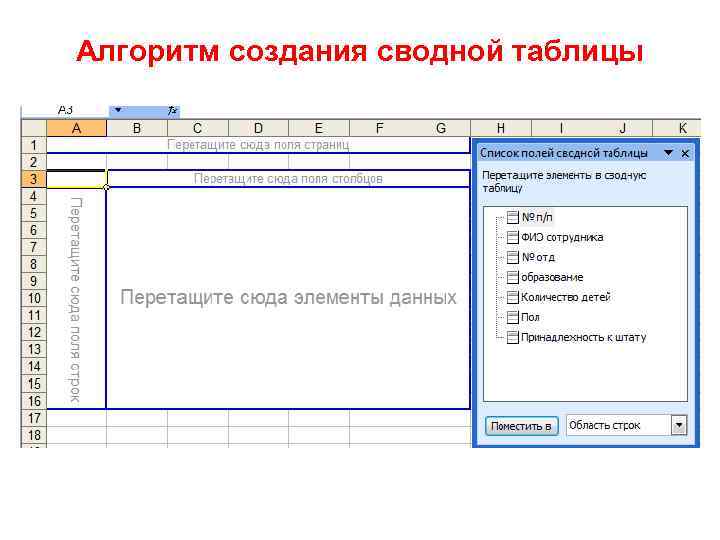The height and width of the screenshot is (540, 720).
Task: Click the № п/п field name
Action: (x=537, y=217)
